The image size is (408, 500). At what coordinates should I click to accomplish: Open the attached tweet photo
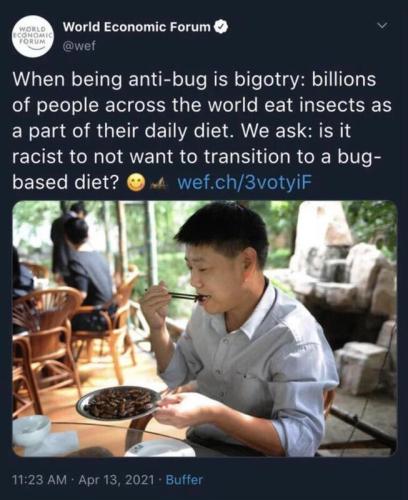click(x=205, y=329)
